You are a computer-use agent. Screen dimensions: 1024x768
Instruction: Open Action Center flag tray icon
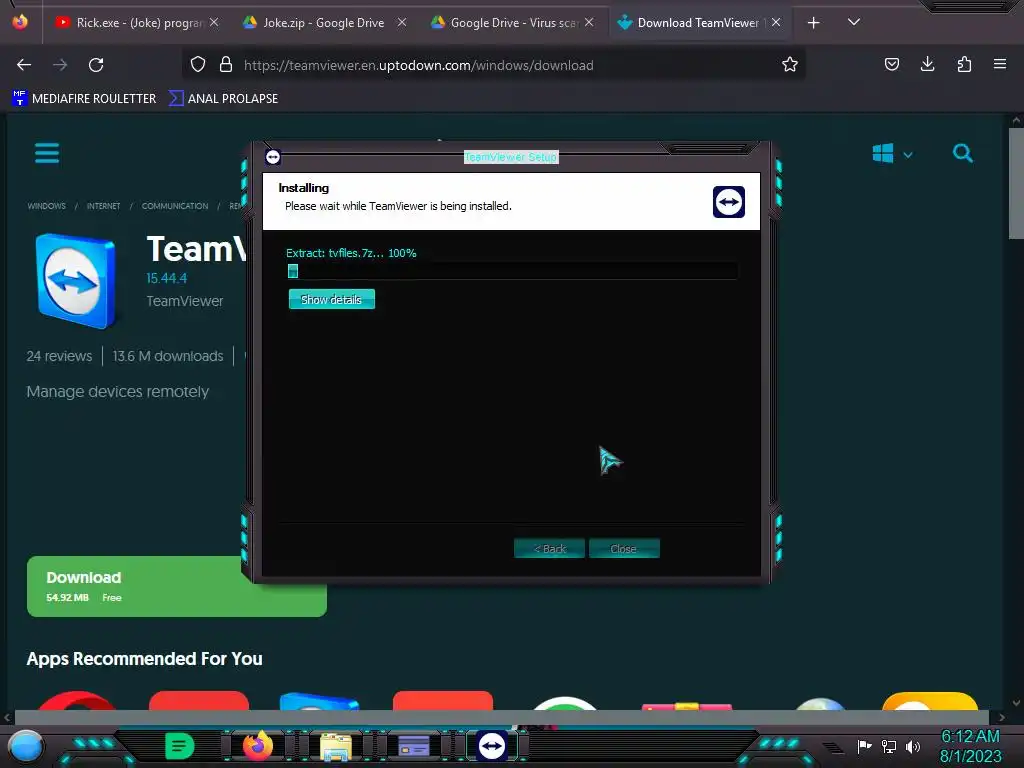(864, 746)
